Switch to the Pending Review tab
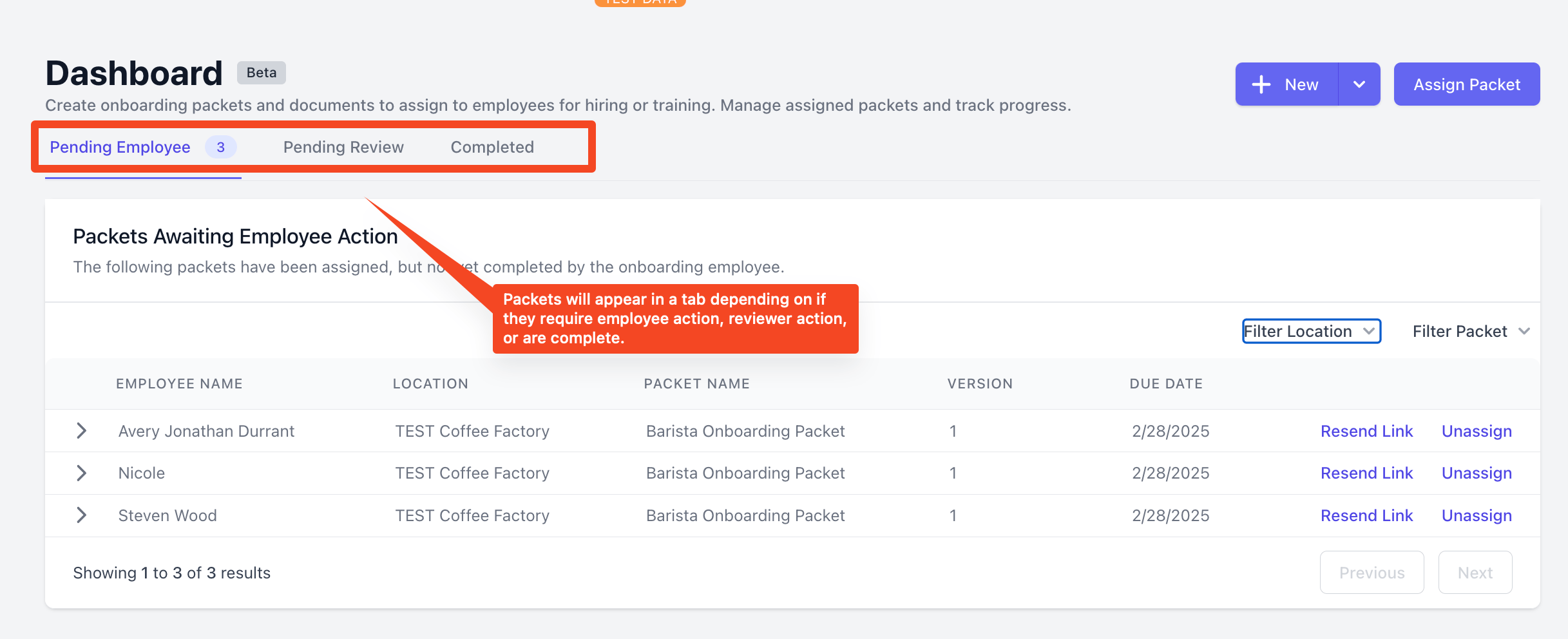The width and height of the screenshot is (1568, 639). tap(343, 147)
